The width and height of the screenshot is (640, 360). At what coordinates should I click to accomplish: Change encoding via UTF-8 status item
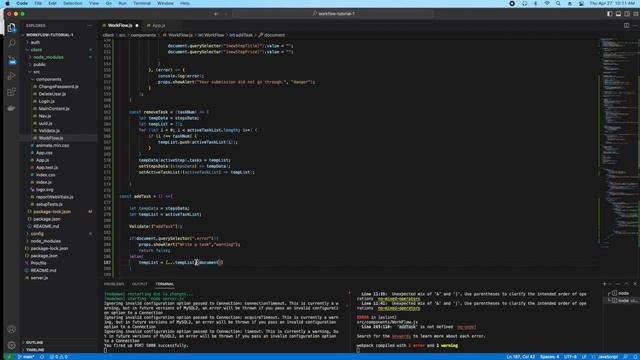coord(570,357)
